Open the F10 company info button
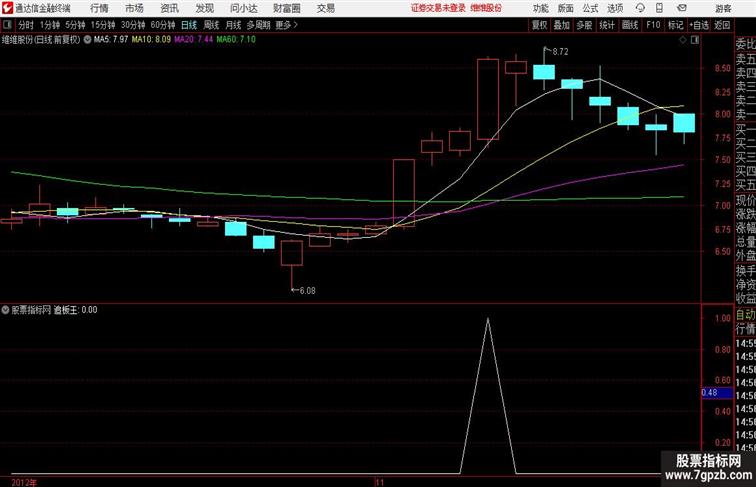This screenshot has height=487, width=756. coord(653,25)
